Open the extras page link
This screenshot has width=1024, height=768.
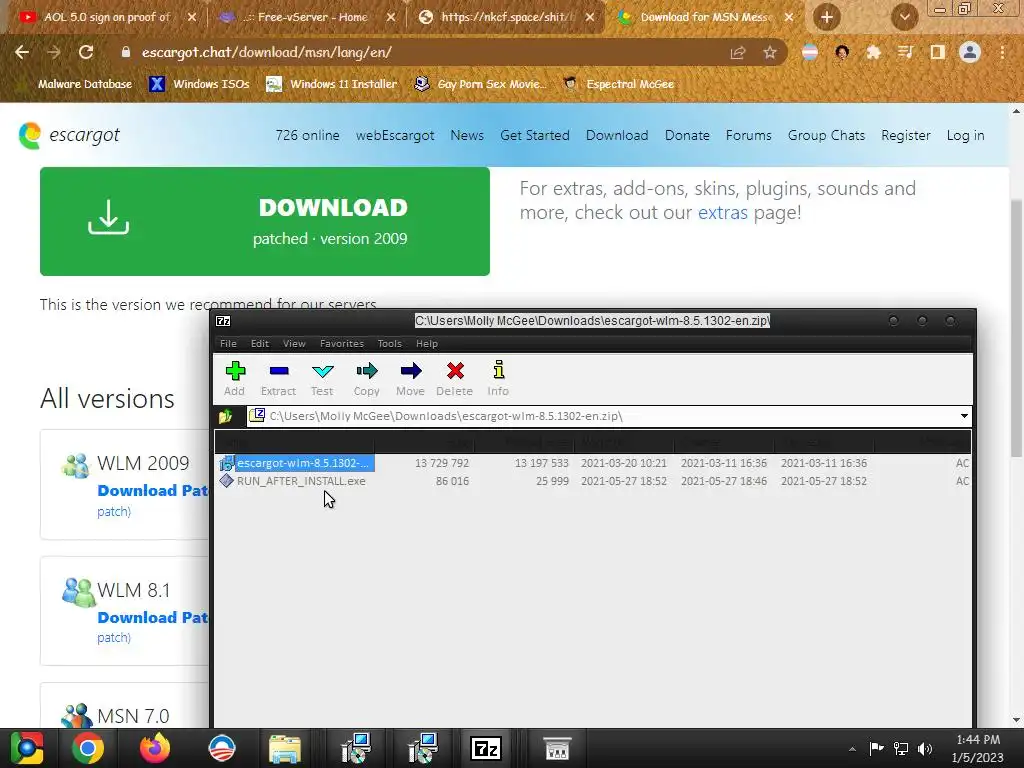(722, 212)
